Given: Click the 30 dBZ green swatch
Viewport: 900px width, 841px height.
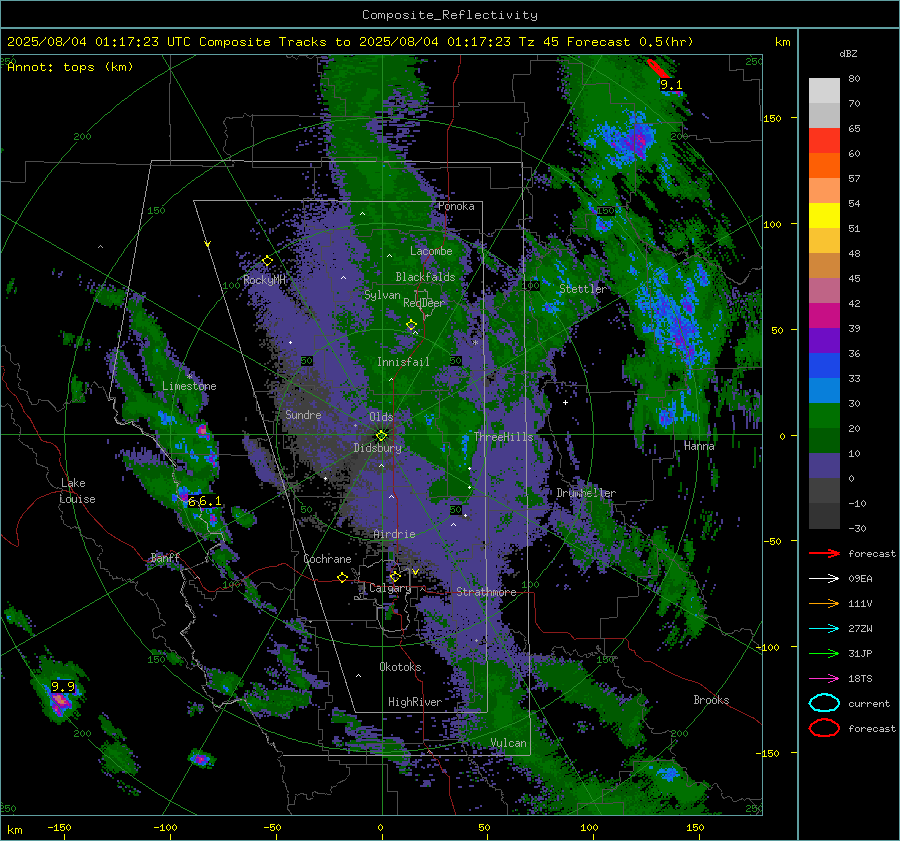Looking at the screenshot, I should coord(824,416).
